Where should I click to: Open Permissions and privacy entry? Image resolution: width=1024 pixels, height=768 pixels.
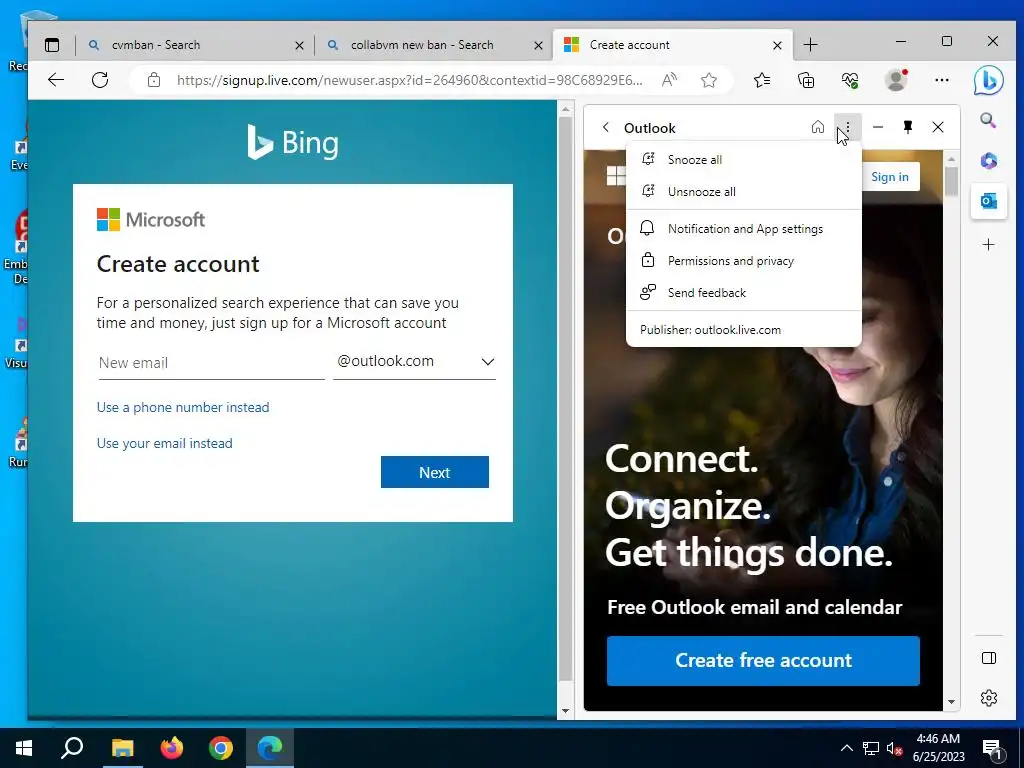(744, 261)
